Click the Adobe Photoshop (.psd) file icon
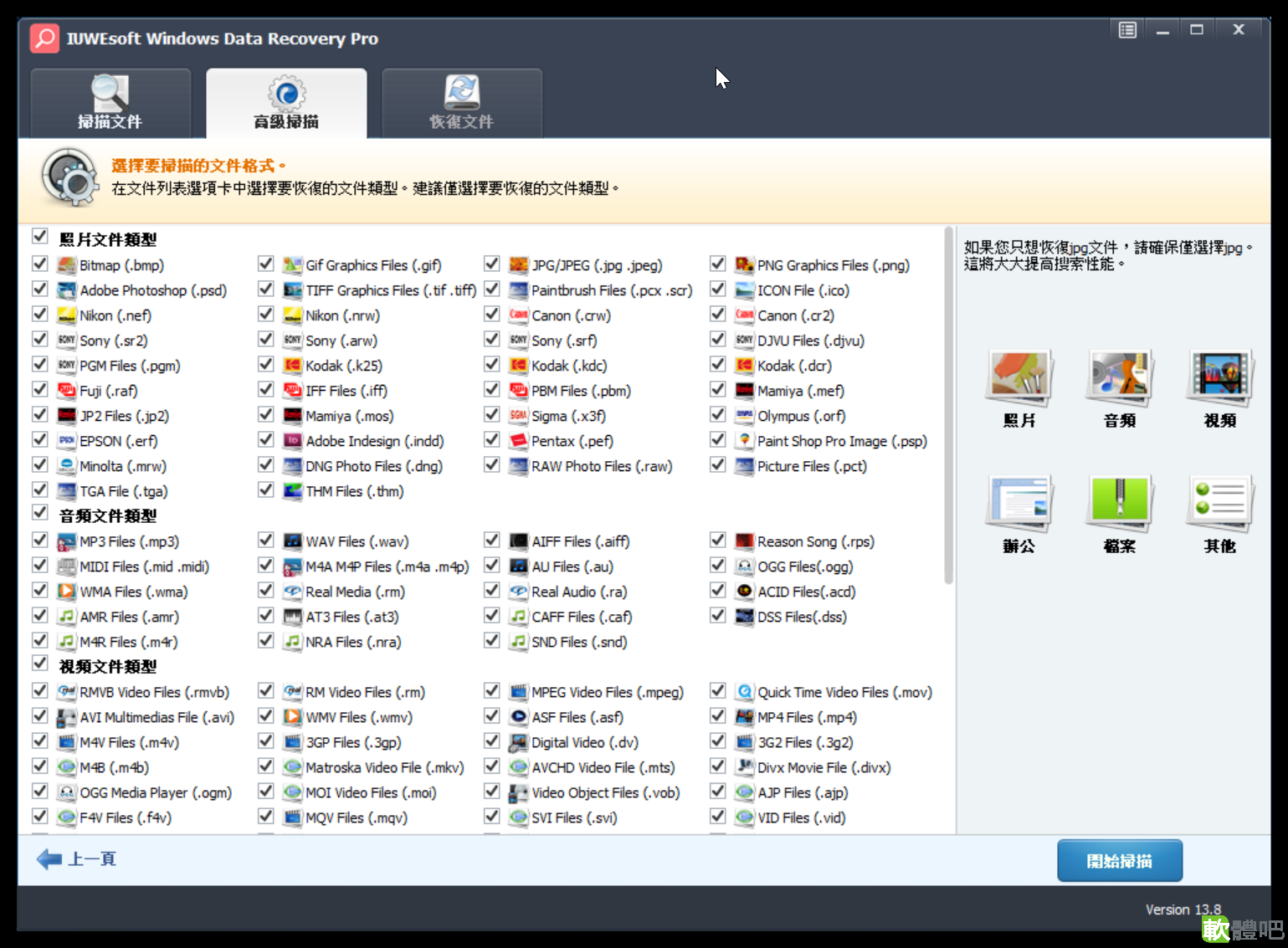 (x=67, y=290)
